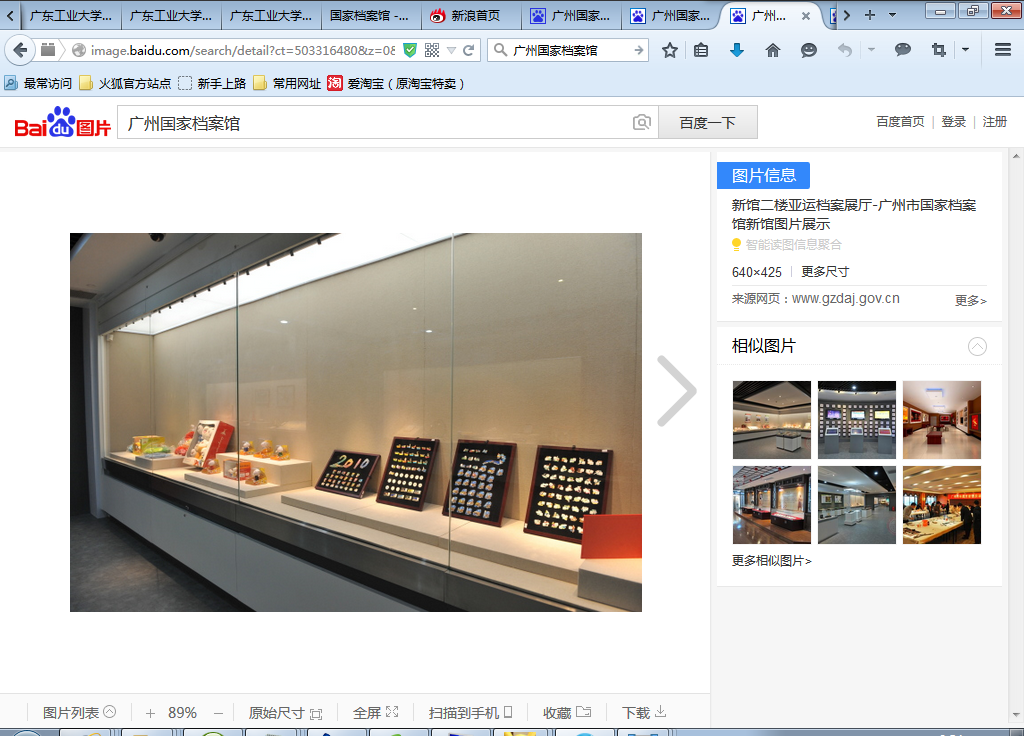Open Firefox downloads arrow icon
Viewport: 1024px width, 736px height.
(x=737, y=50)
